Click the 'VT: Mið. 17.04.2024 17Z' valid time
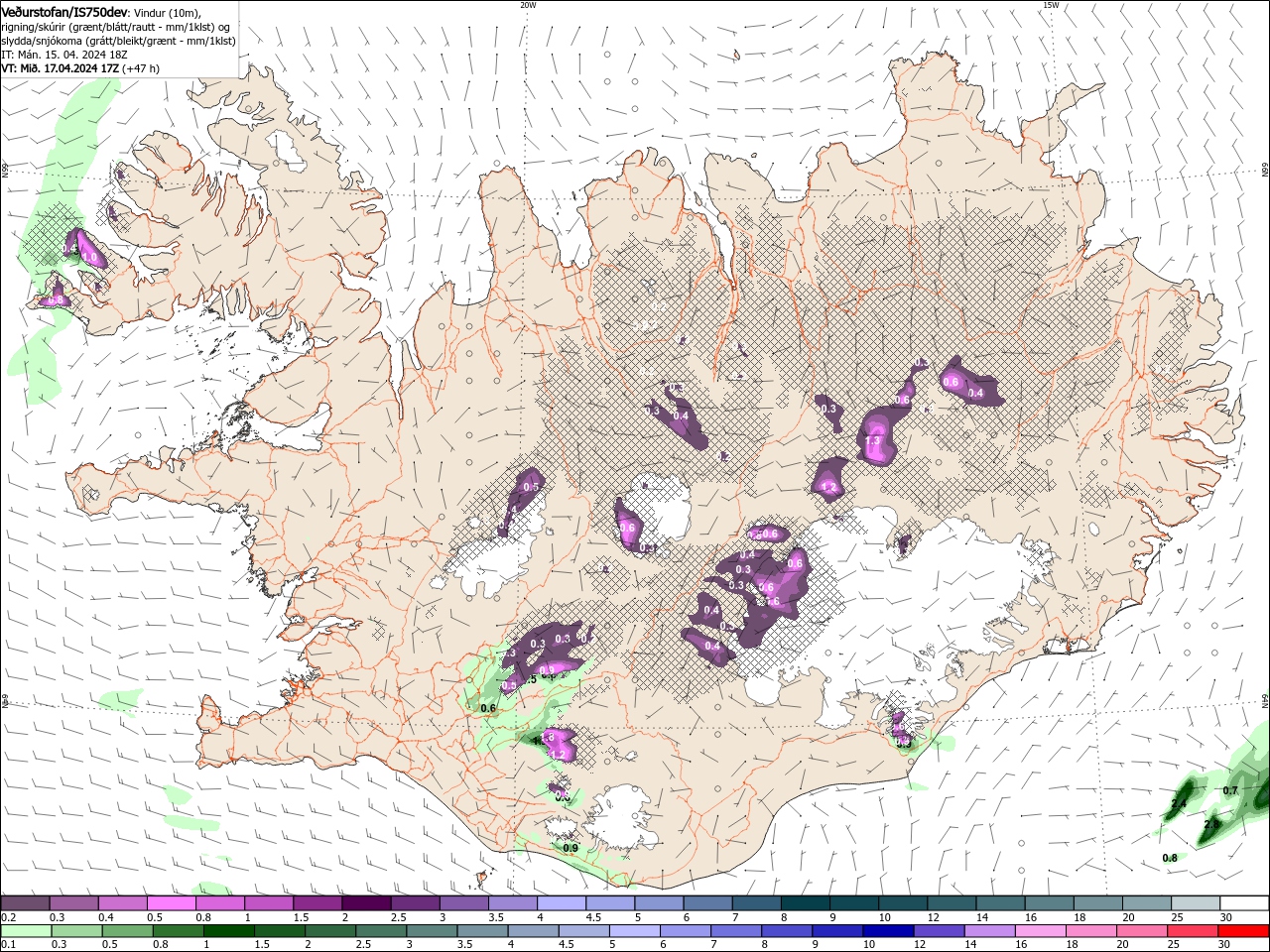1270x952 pixels. coord(60,68)
